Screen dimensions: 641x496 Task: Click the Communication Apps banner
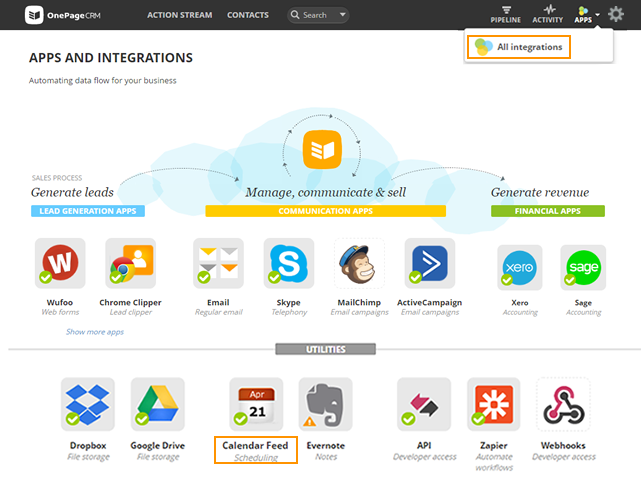point(325,211)
